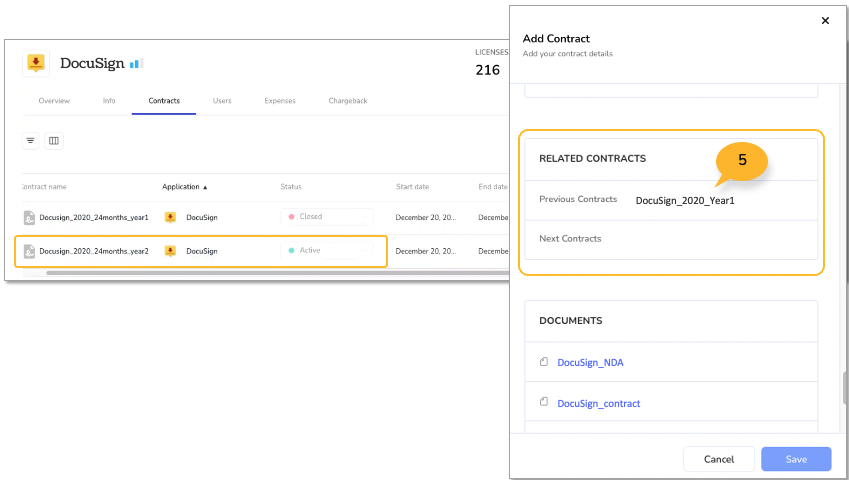Click the horizontal scrollbar under contracts table
Screen dimensions: 849x480
coord(277,273)
